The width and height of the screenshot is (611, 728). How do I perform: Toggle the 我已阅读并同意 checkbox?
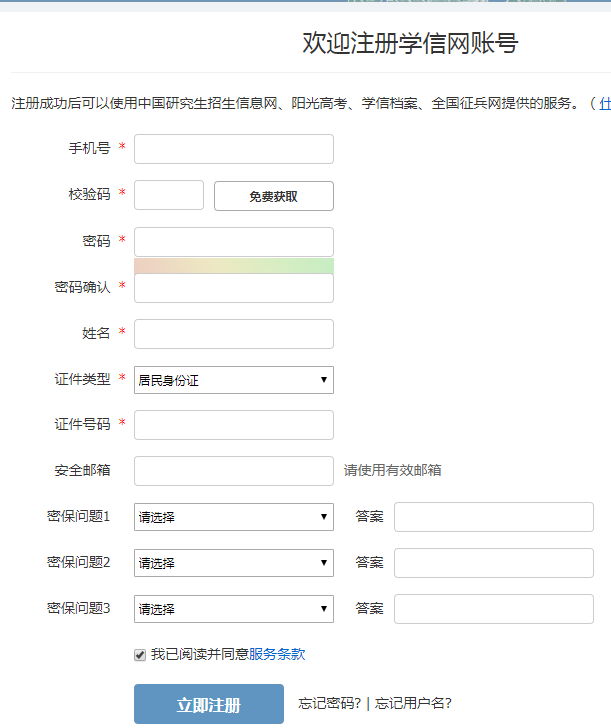(x=140, y=655)
